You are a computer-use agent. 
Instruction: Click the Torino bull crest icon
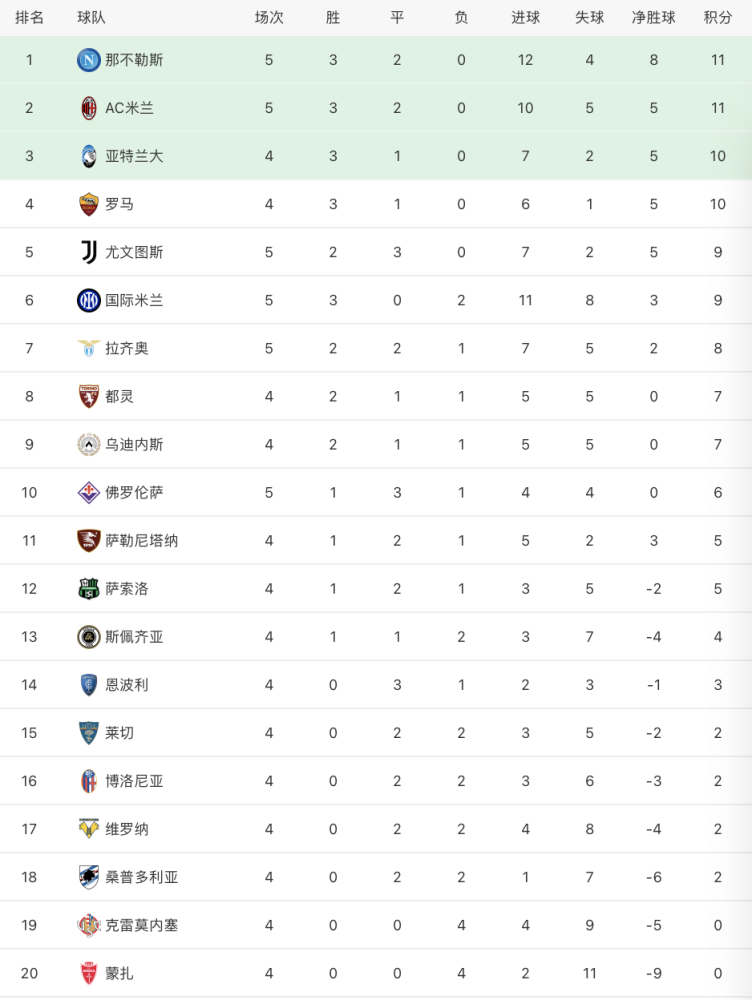89,397
